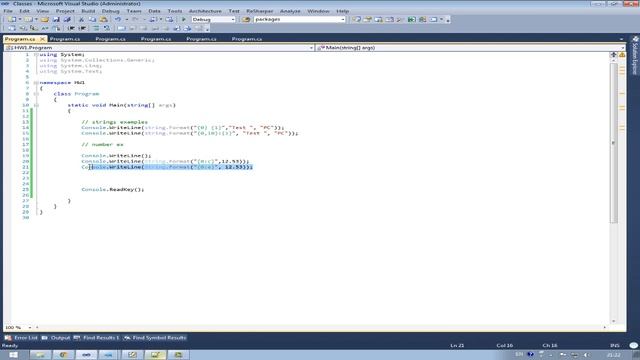Image resolution: width=640 pixels, height=360 pixels.
Task: Click the Find in Files icon next to packages box
Action: pos(246,19)
